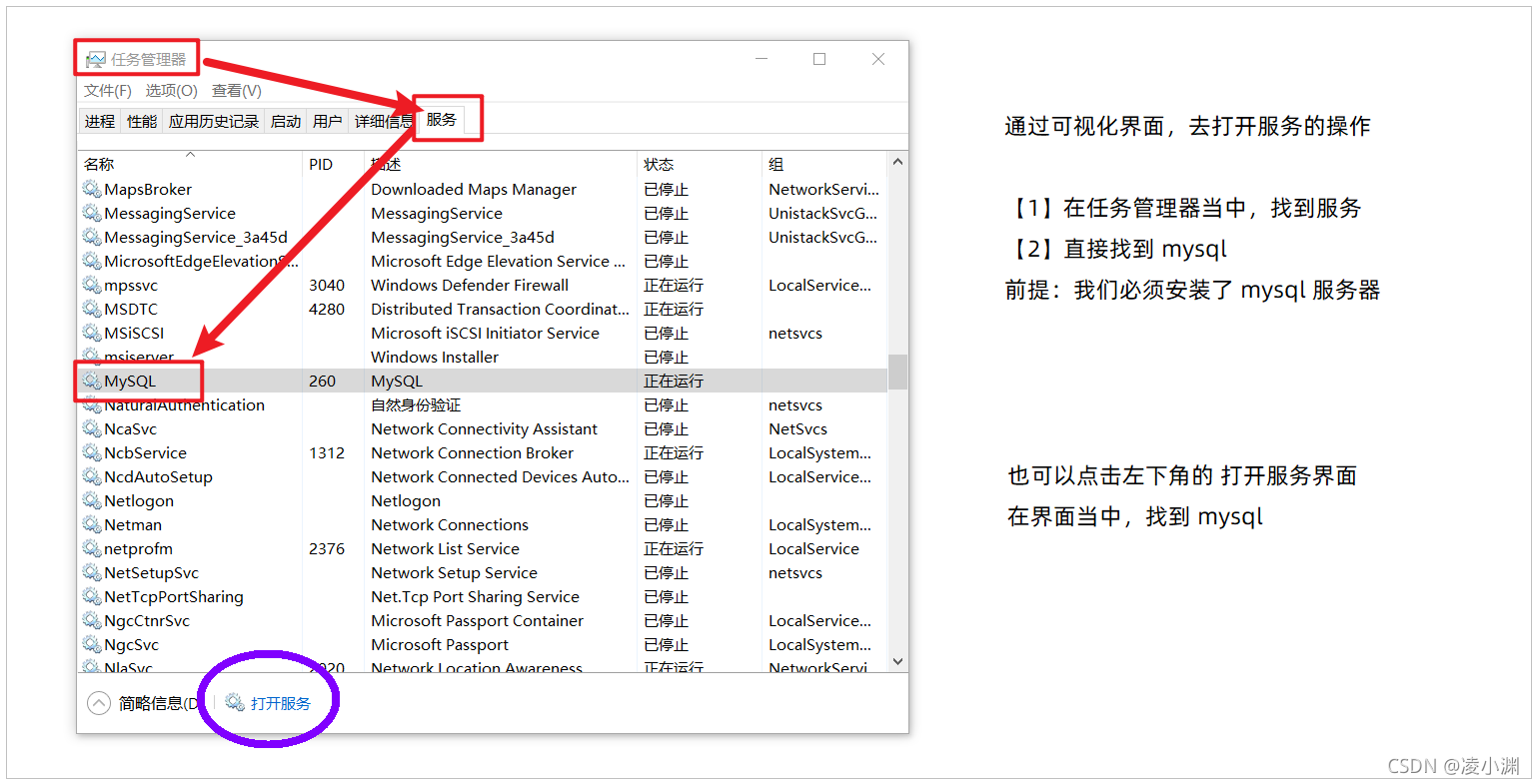Click the Network Connection Broker description

tap(472, 452)
